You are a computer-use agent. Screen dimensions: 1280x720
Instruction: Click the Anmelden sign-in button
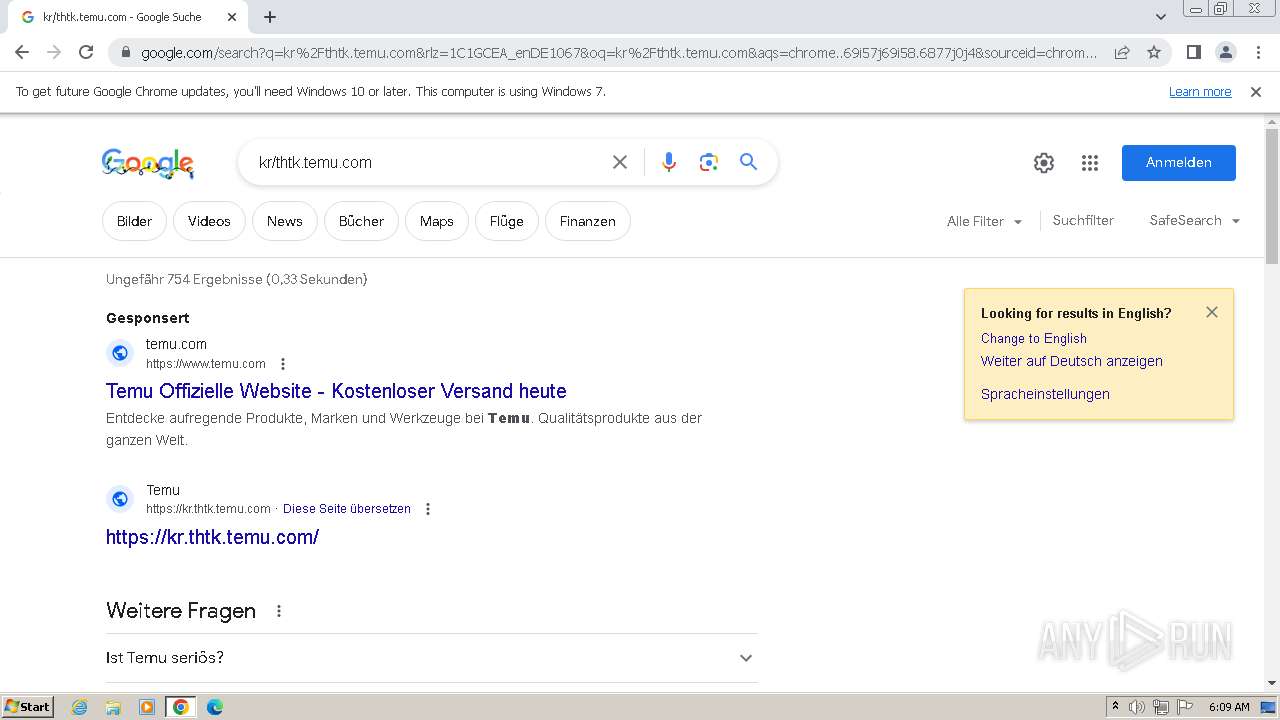(1179, 162)
